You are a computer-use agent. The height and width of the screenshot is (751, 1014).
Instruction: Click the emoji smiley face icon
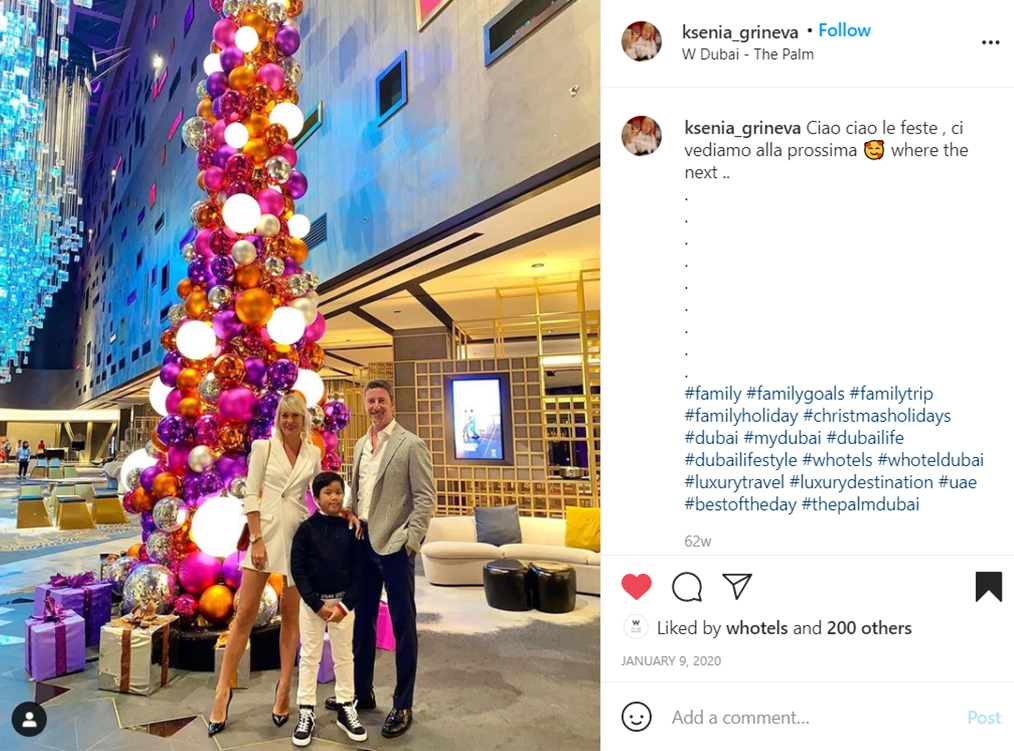pos(636,717)
